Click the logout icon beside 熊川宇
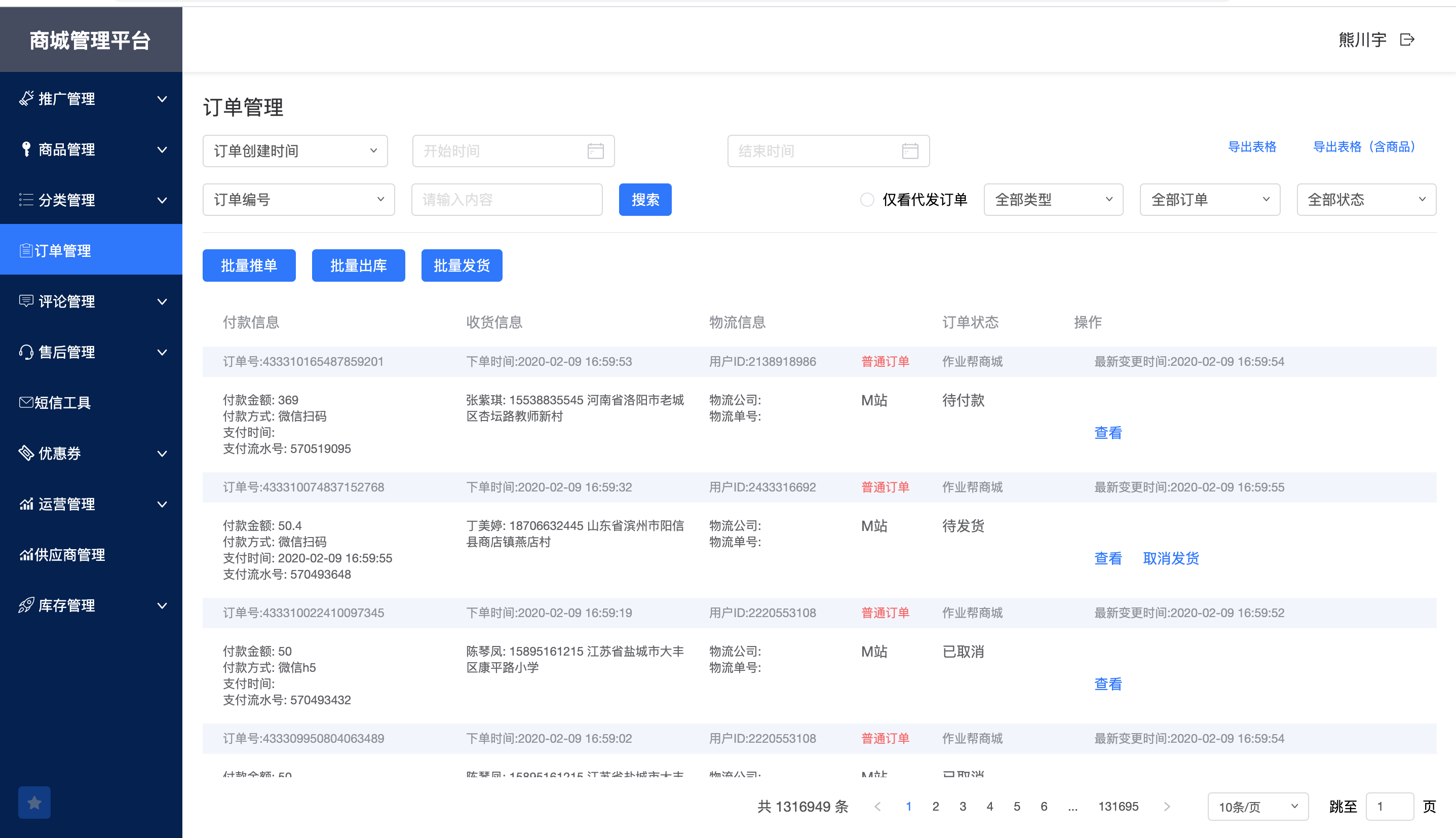Screen dimensions: 1456x838 coord(1407,40)
